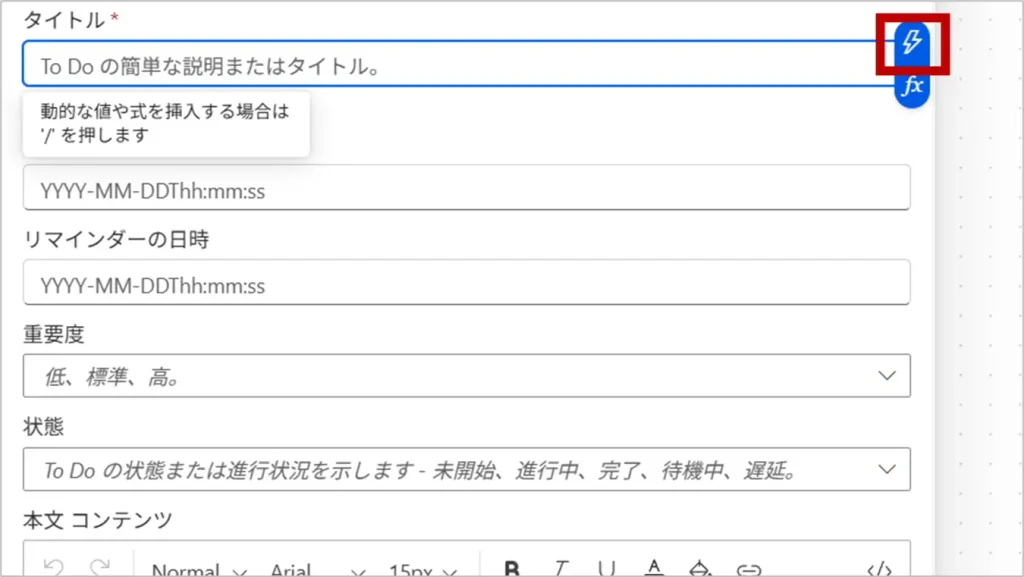The image size is (1024, 577).
Task: Click the redo icon in editor toolbar
Action: pyautogui.click(x=100, y=569)
